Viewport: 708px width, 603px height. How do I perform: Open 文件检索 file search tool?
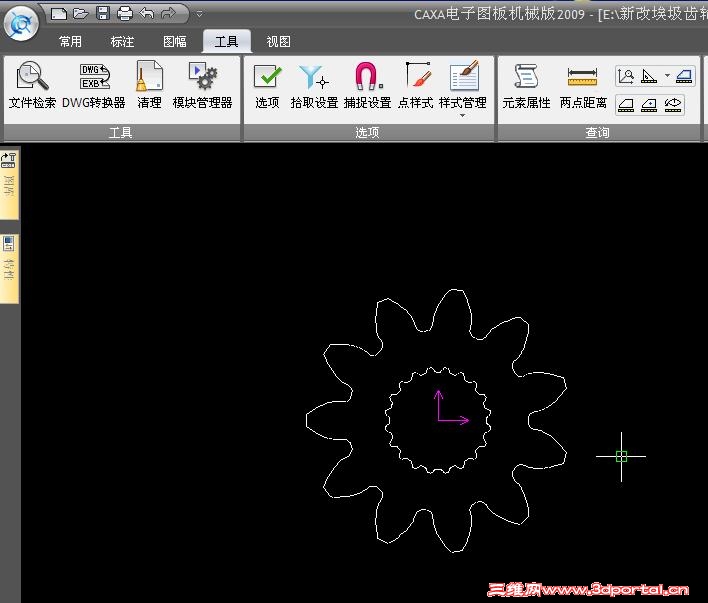point(32,85)
